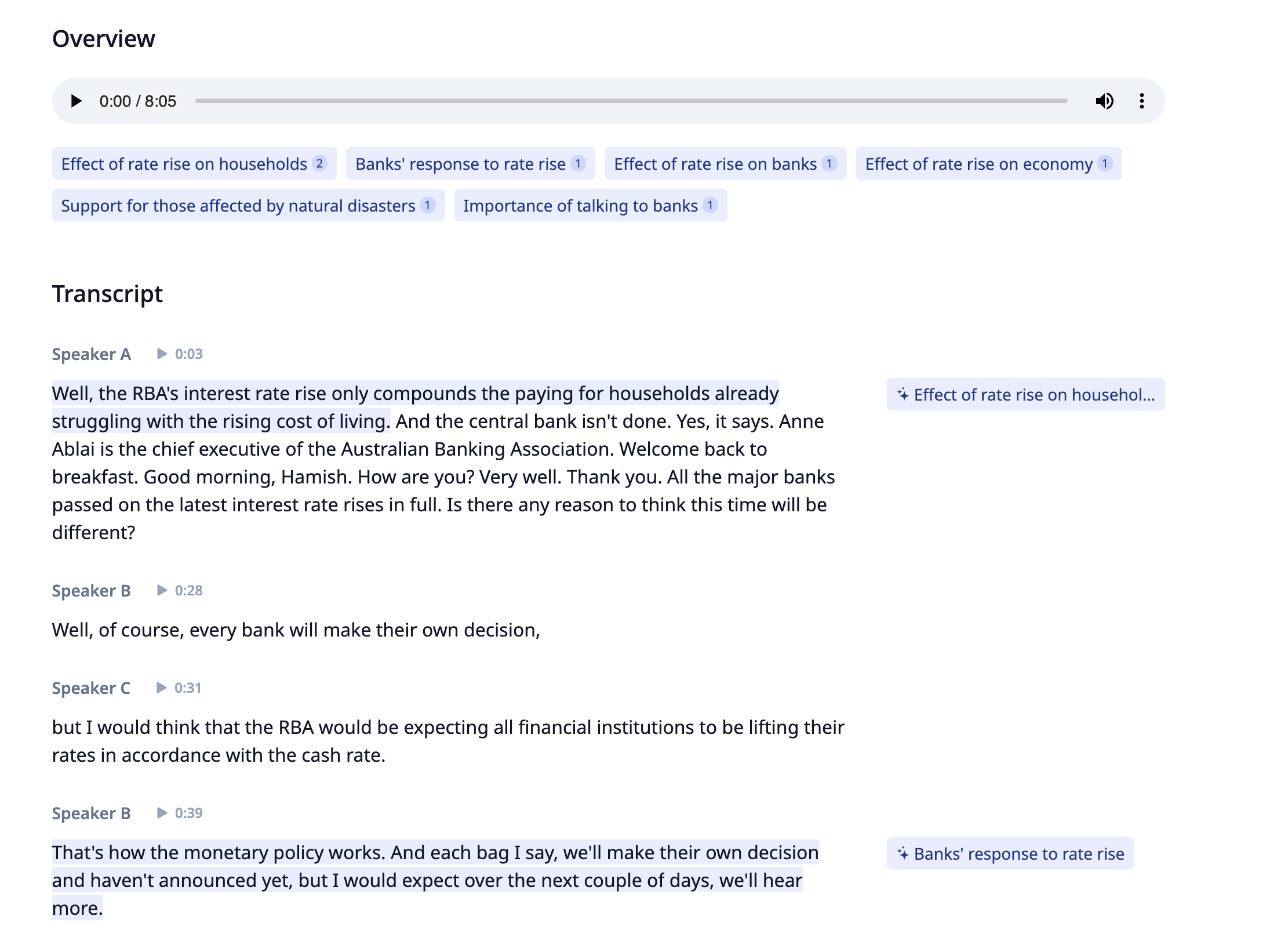Select 'Importance of talking to banks' chip
This screenshot has height=938, width=1288.
click(x=590, y=206)
